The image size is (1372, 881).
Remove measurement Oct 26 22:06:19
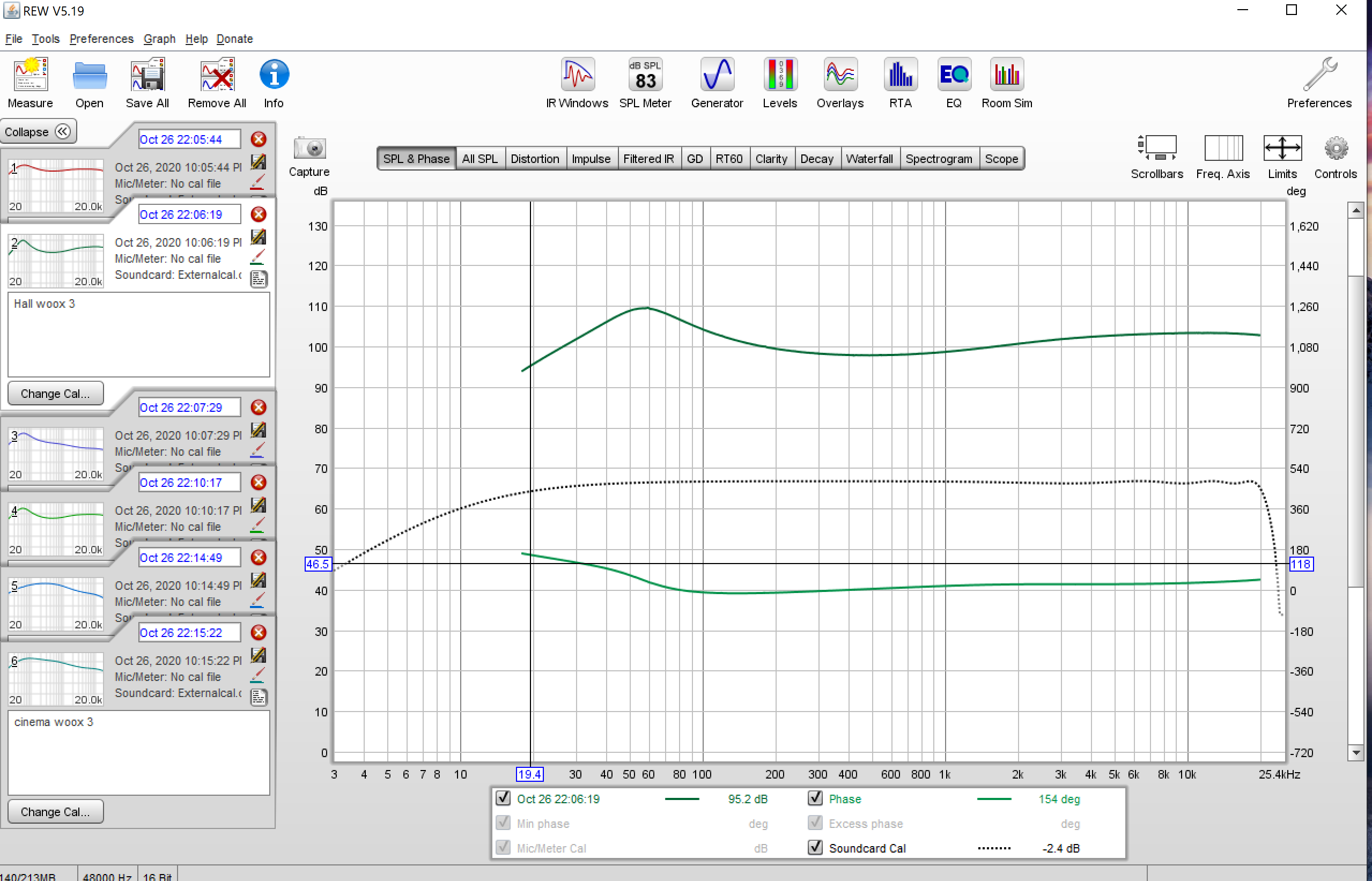tap(259, 214)
